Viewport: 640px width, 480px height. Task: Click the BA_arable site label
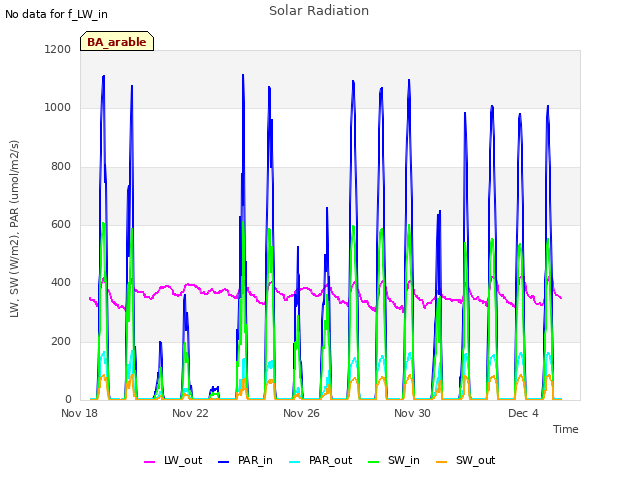click(x=117, y=41)
